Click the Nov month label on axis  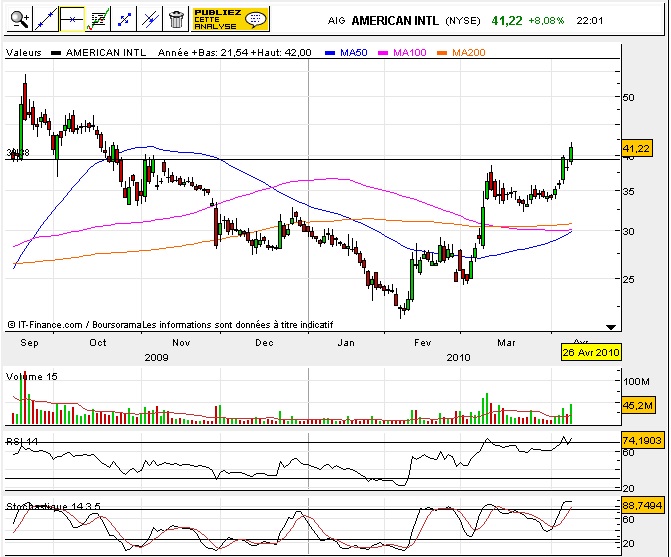[181, 343]
